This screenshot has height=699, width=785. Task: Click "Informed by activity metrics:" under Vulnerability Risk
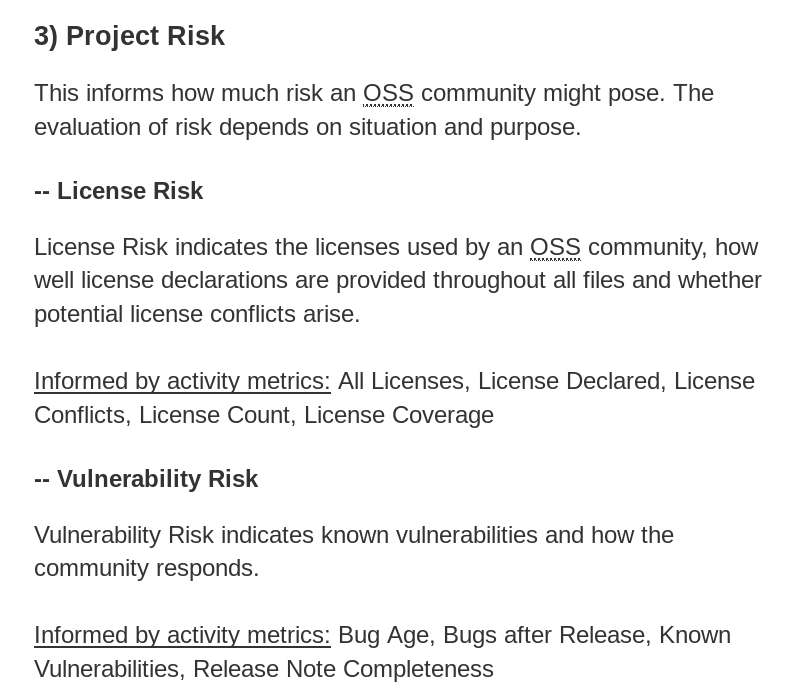[x=182, y=635]
